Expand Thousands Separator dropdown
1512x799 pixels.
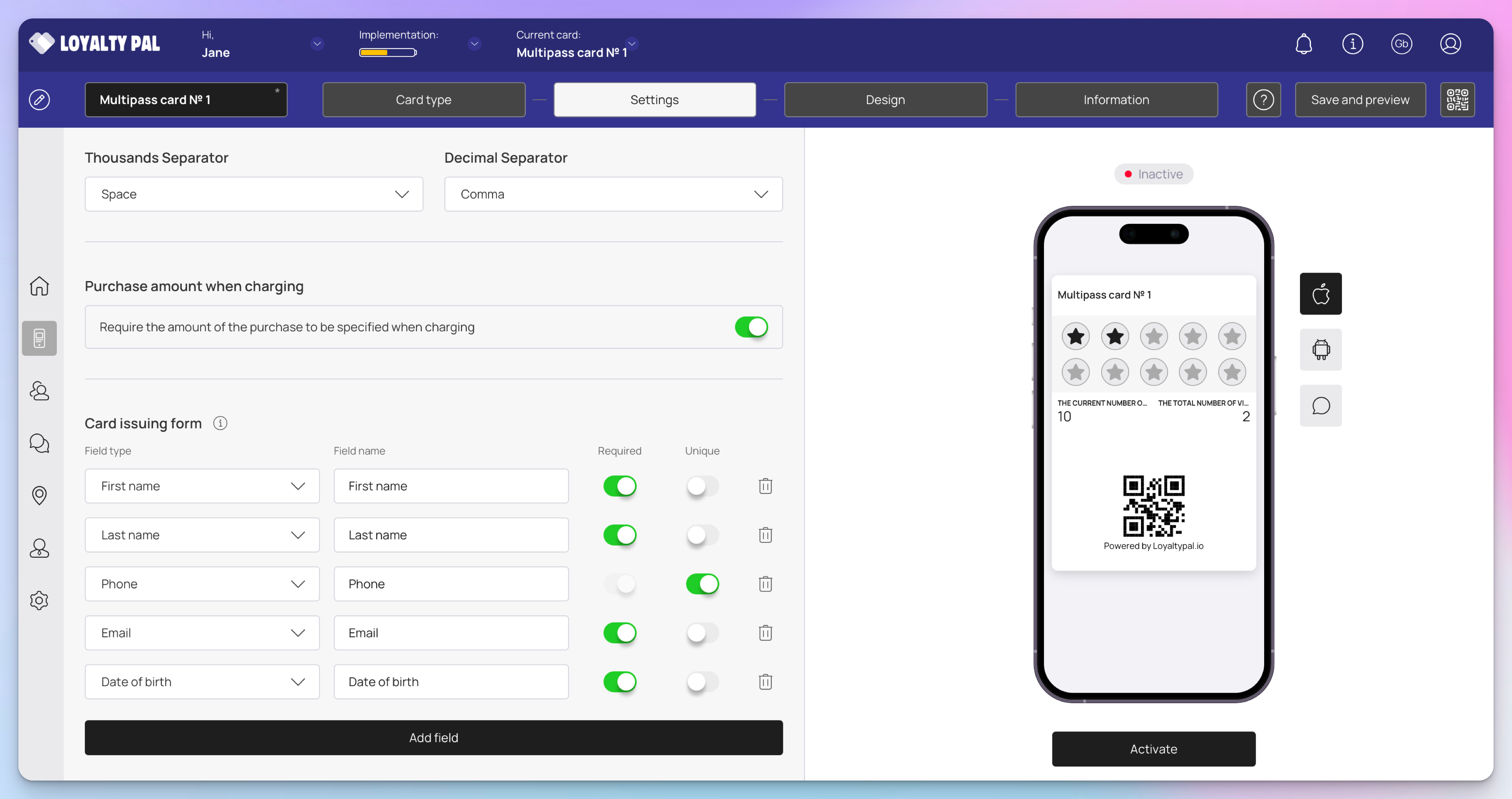[x=254, y=194]
